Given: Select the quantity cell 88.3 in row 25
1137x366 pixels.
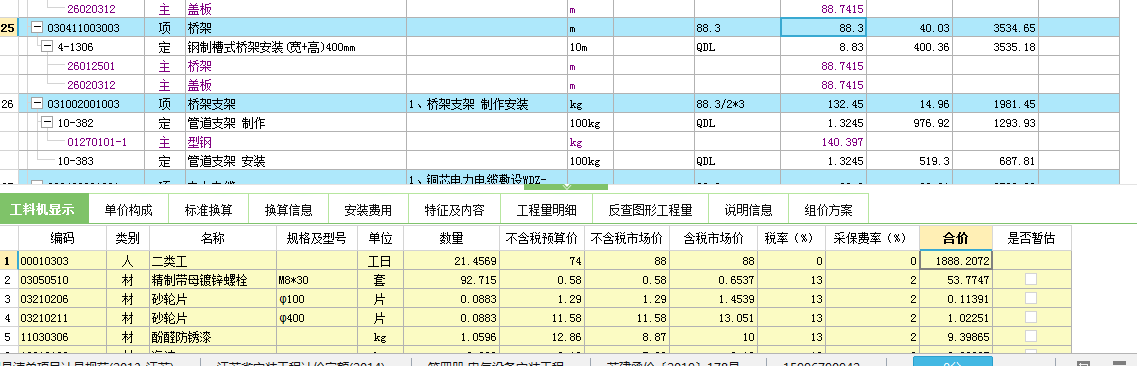Looking at the screenshot, I should click(x=823, y=28).
